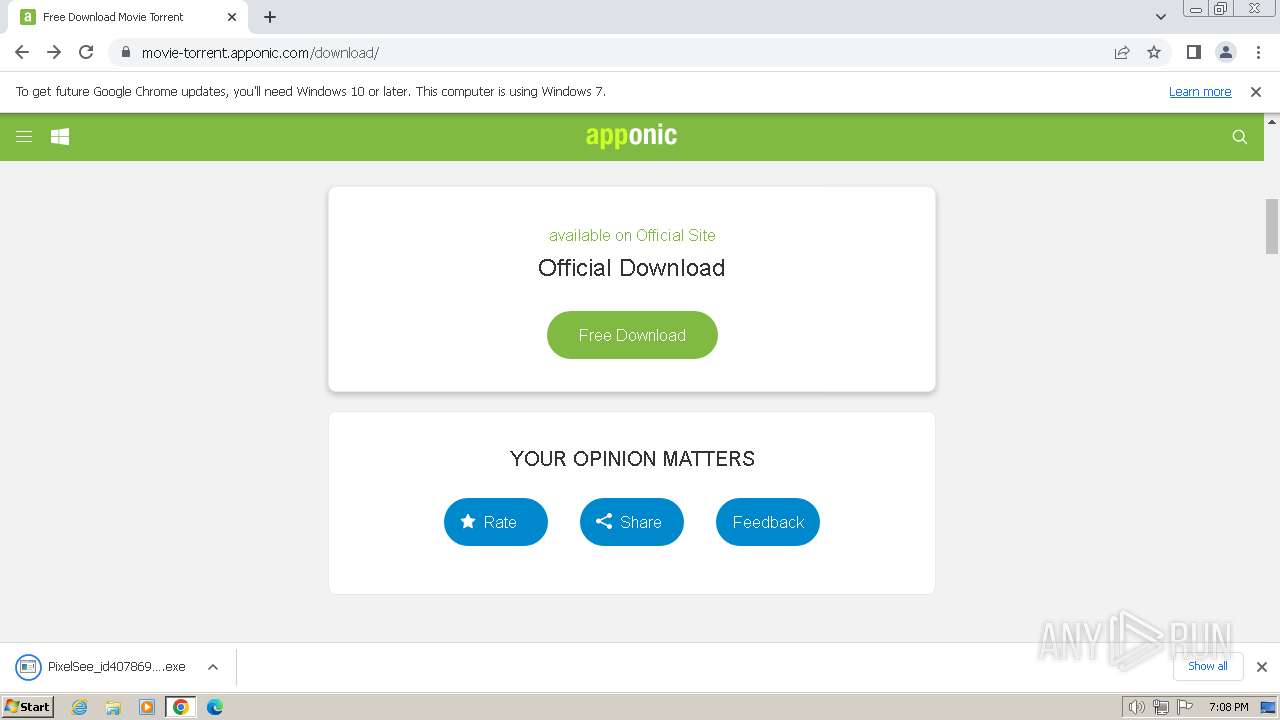View site information lock icon
The image size is (1280, 720).
click(x=125, y=53)
